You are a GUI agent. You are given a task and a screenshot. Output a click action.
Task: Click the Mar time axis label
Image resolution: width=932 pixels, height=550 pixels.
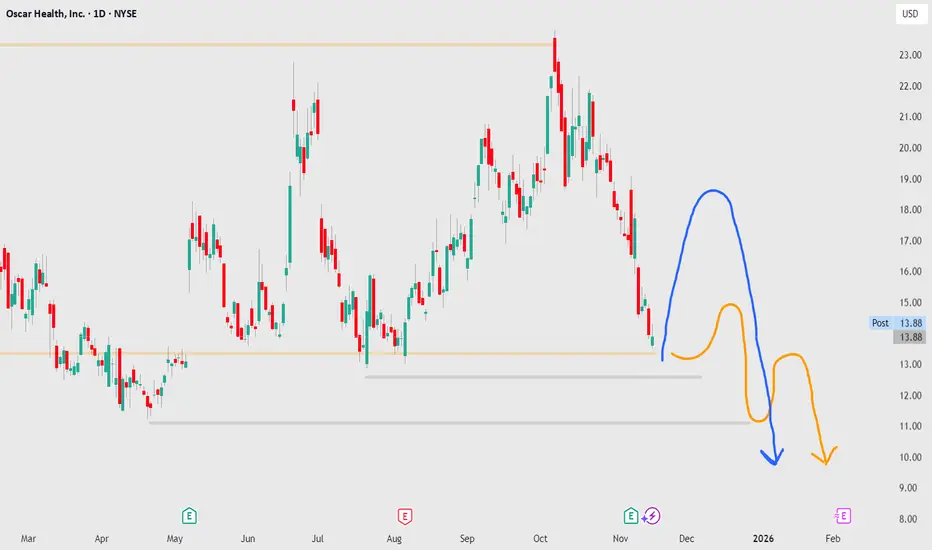click(29, 539)
